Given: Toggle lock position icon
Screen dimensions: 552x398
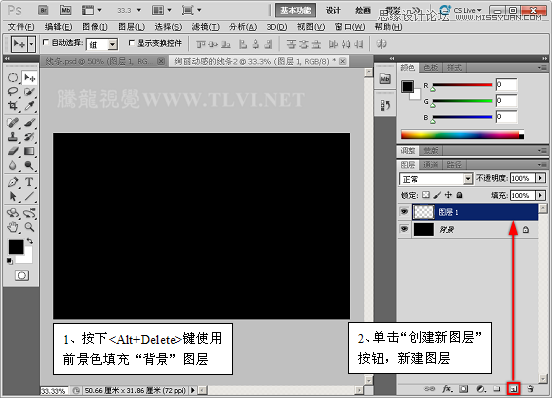Looking at the screenshot, I should 448,195.
